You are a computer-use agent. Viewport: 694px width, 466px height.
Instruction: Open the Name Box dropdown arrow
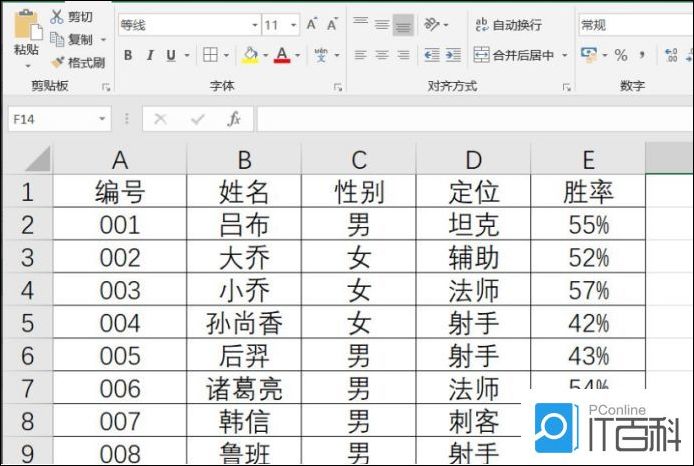coord(102,119)
